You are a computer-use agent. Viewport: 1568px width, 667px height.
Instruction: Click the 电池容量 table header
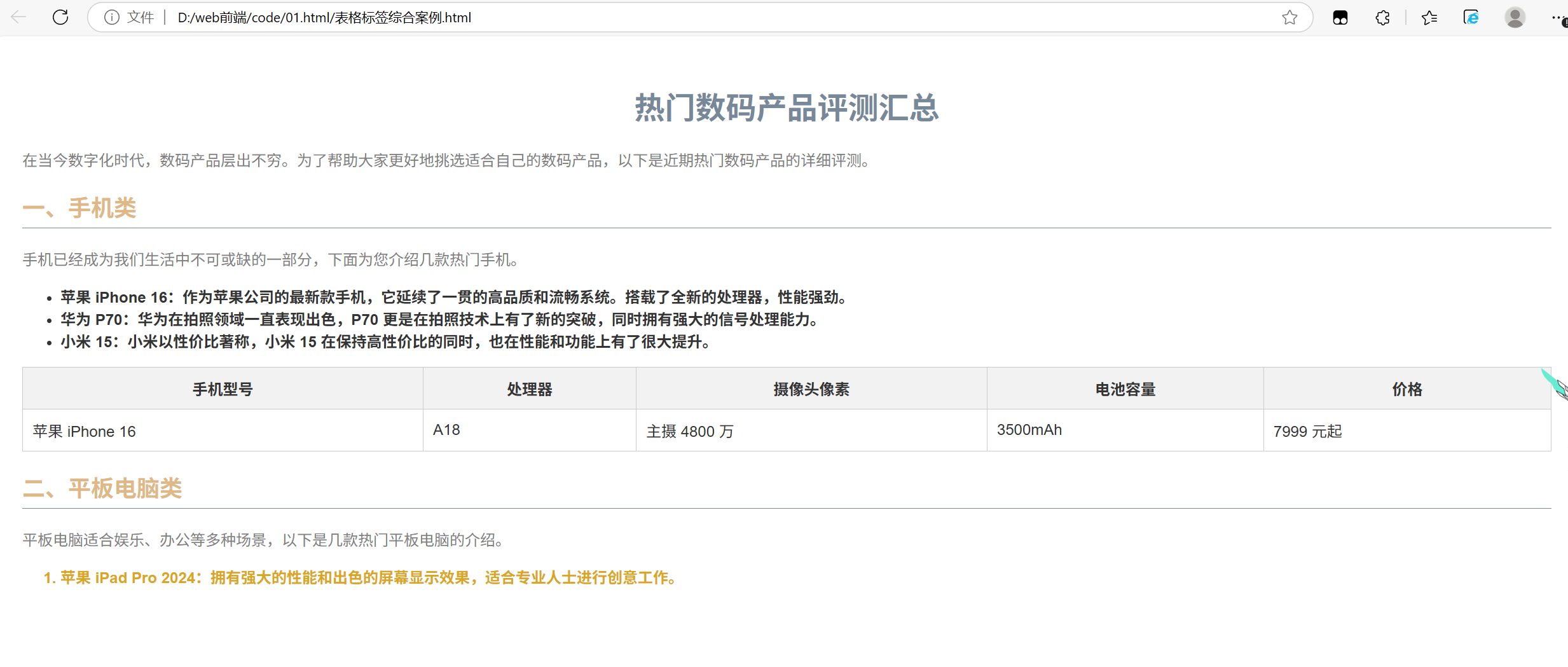1125,389
